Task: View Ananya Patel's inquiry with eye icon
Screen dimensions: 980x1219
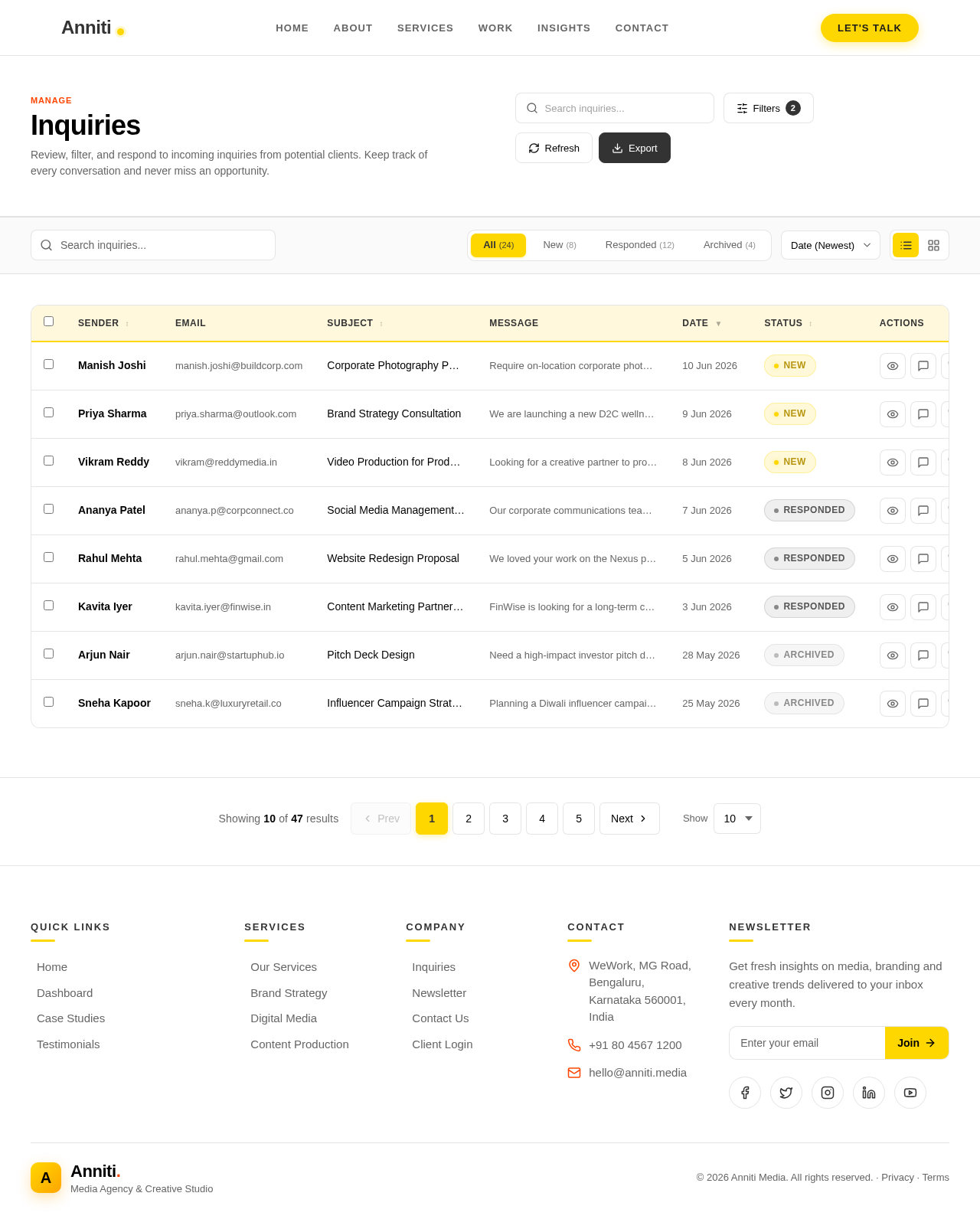Action: point(893,511)
